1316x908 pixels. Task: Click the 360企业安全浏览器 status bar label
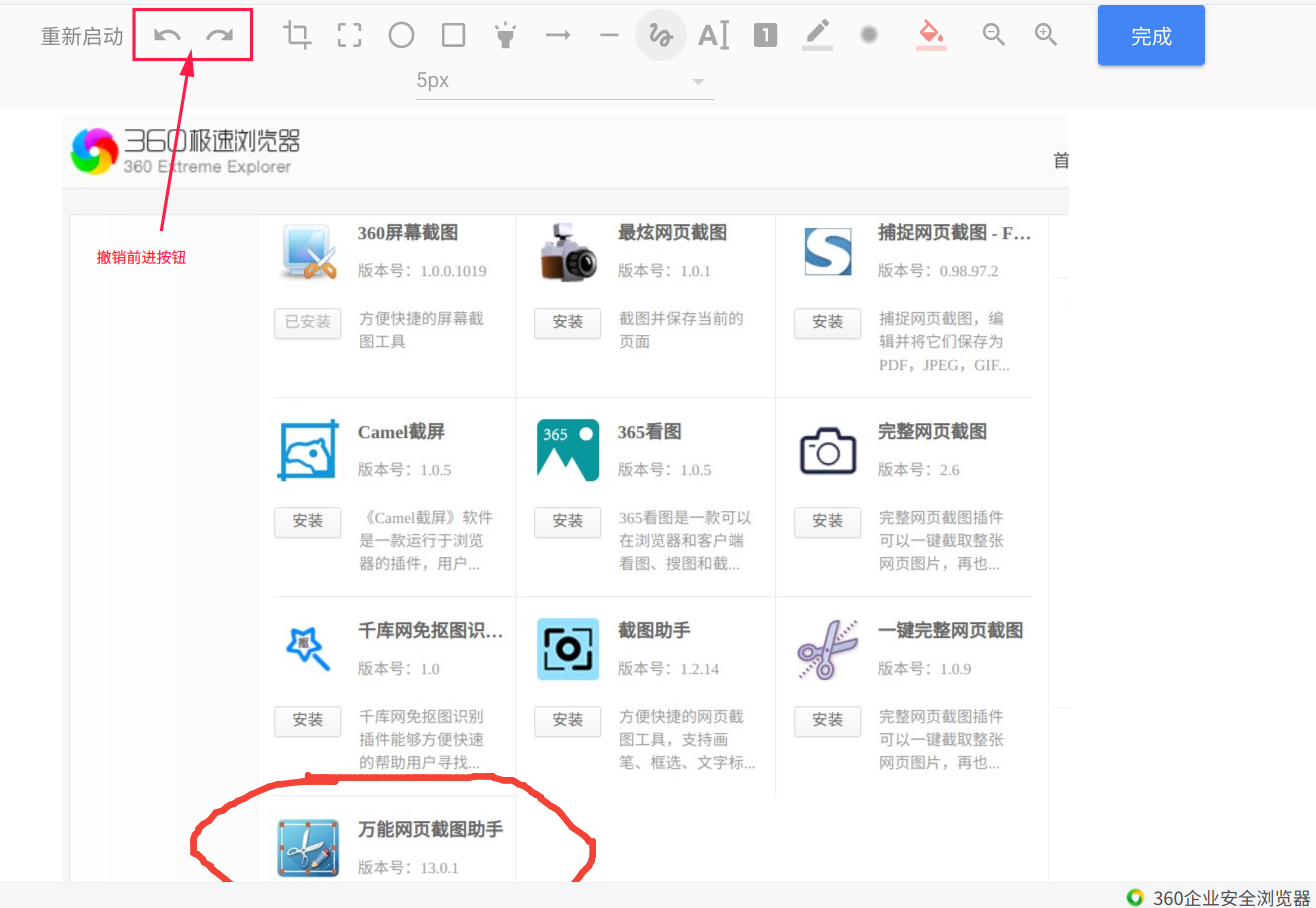coord(1231,897)
